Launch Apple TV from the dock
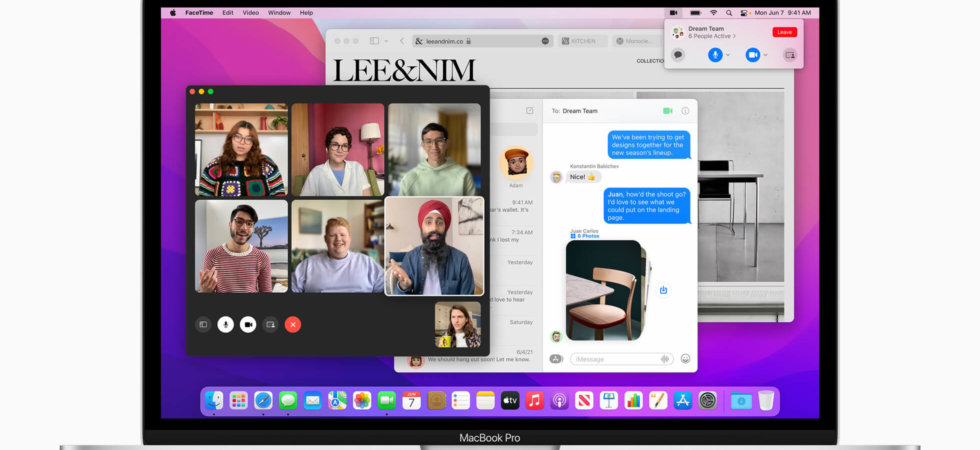 (x=510, y=400)
